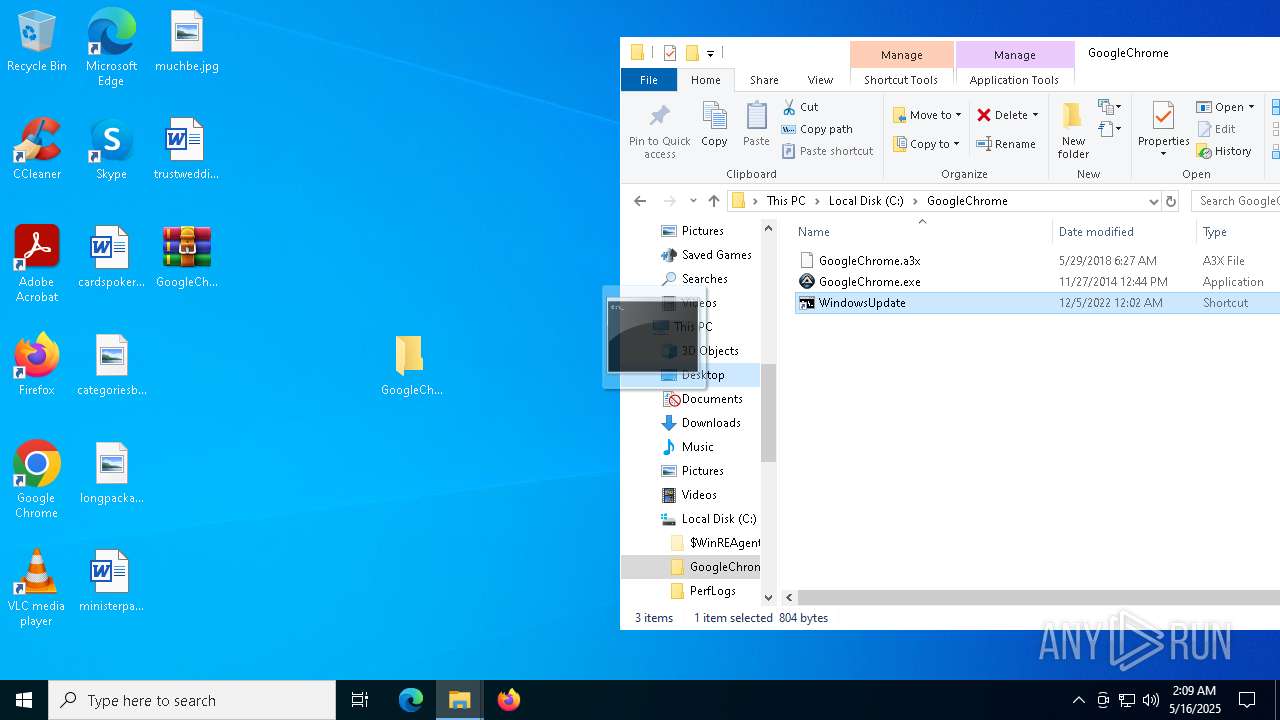
Task: Open Properties from the ribbon
Action: coord(1163,130)
